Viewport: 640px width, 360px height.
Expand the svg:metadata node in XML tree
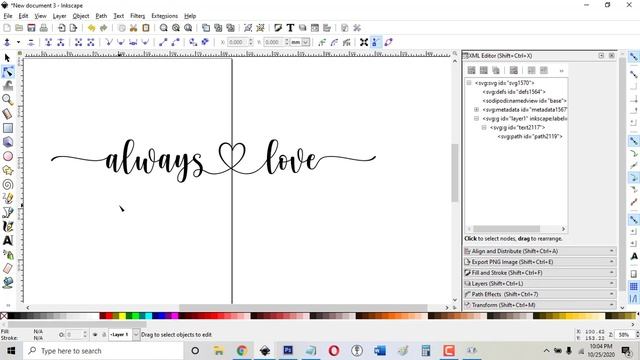point(476,109)
